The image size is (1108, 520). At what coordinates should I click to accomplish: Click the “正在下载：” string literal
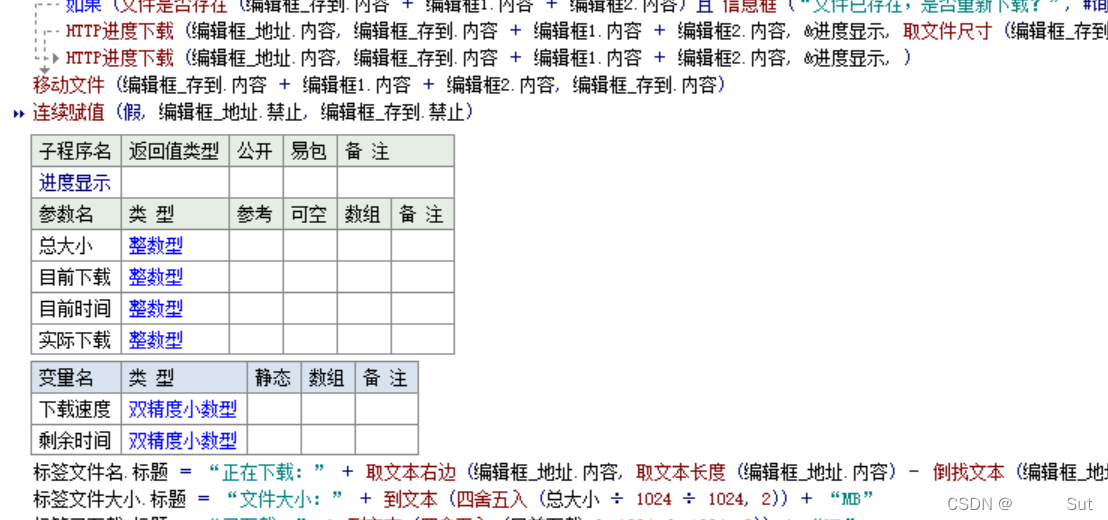coord(268,471)
